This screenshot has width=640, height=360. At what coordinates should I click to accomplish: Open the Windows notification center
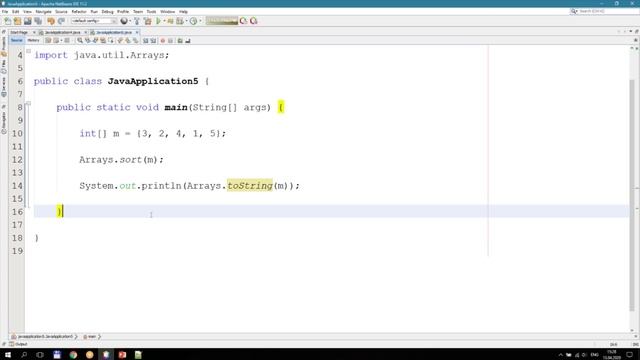pos(630,355)
